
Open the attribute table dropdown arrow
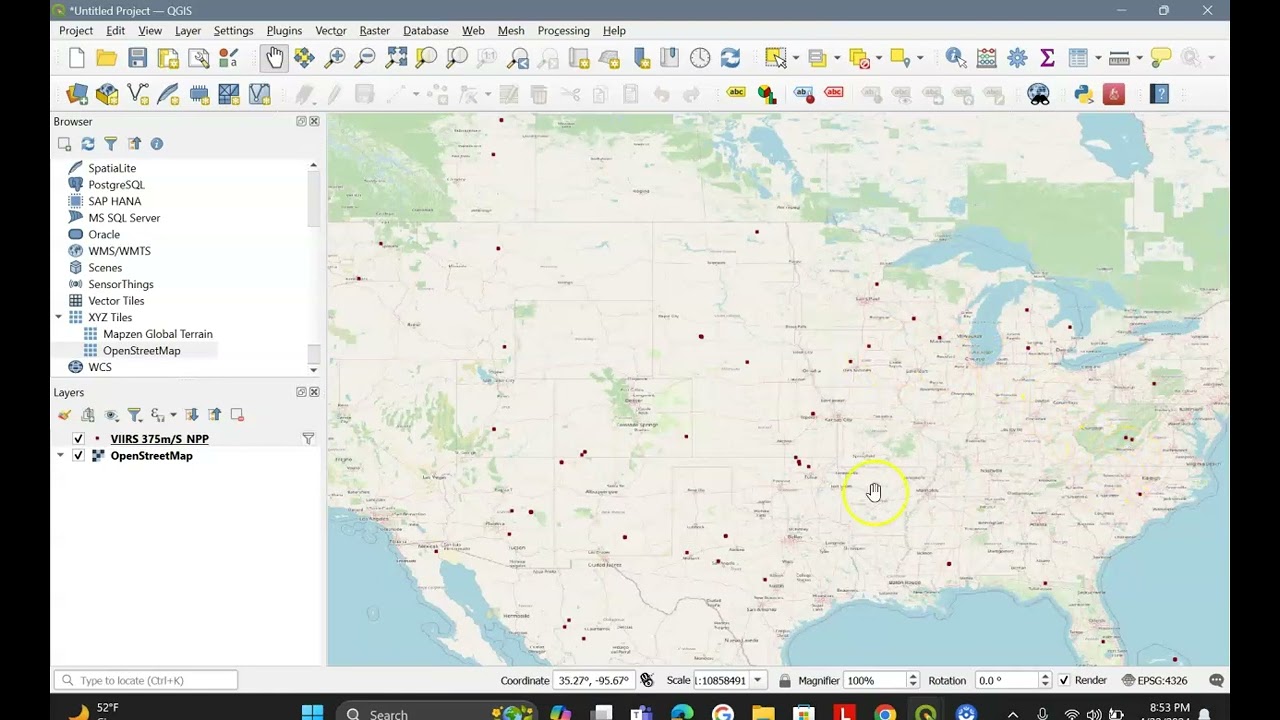[x=1098, y=58]
